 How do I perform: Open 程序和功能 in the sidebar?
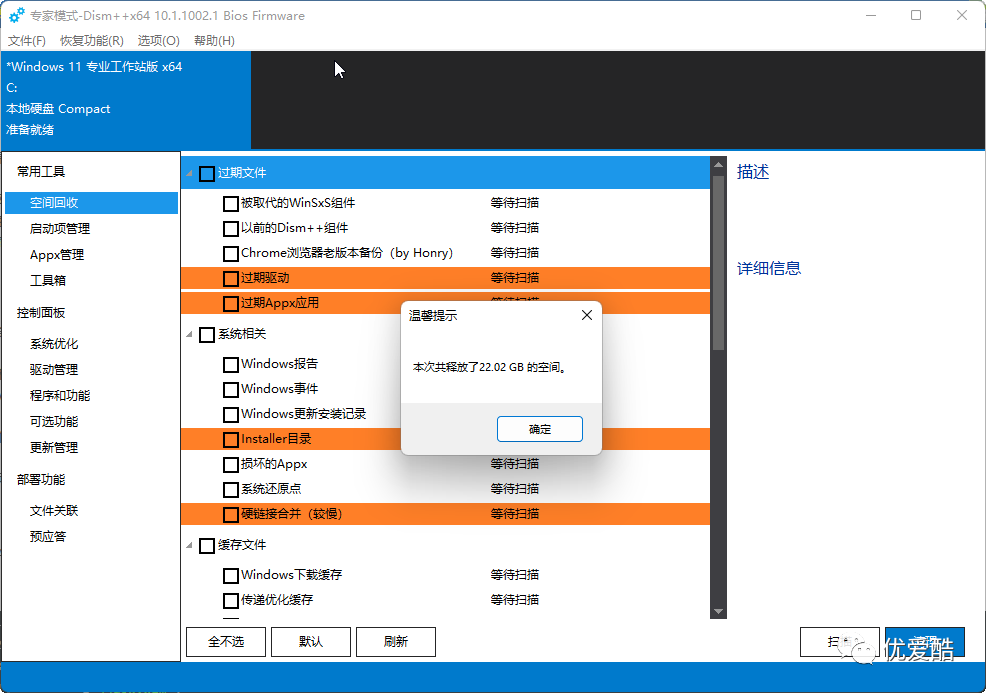coord(60,396)
